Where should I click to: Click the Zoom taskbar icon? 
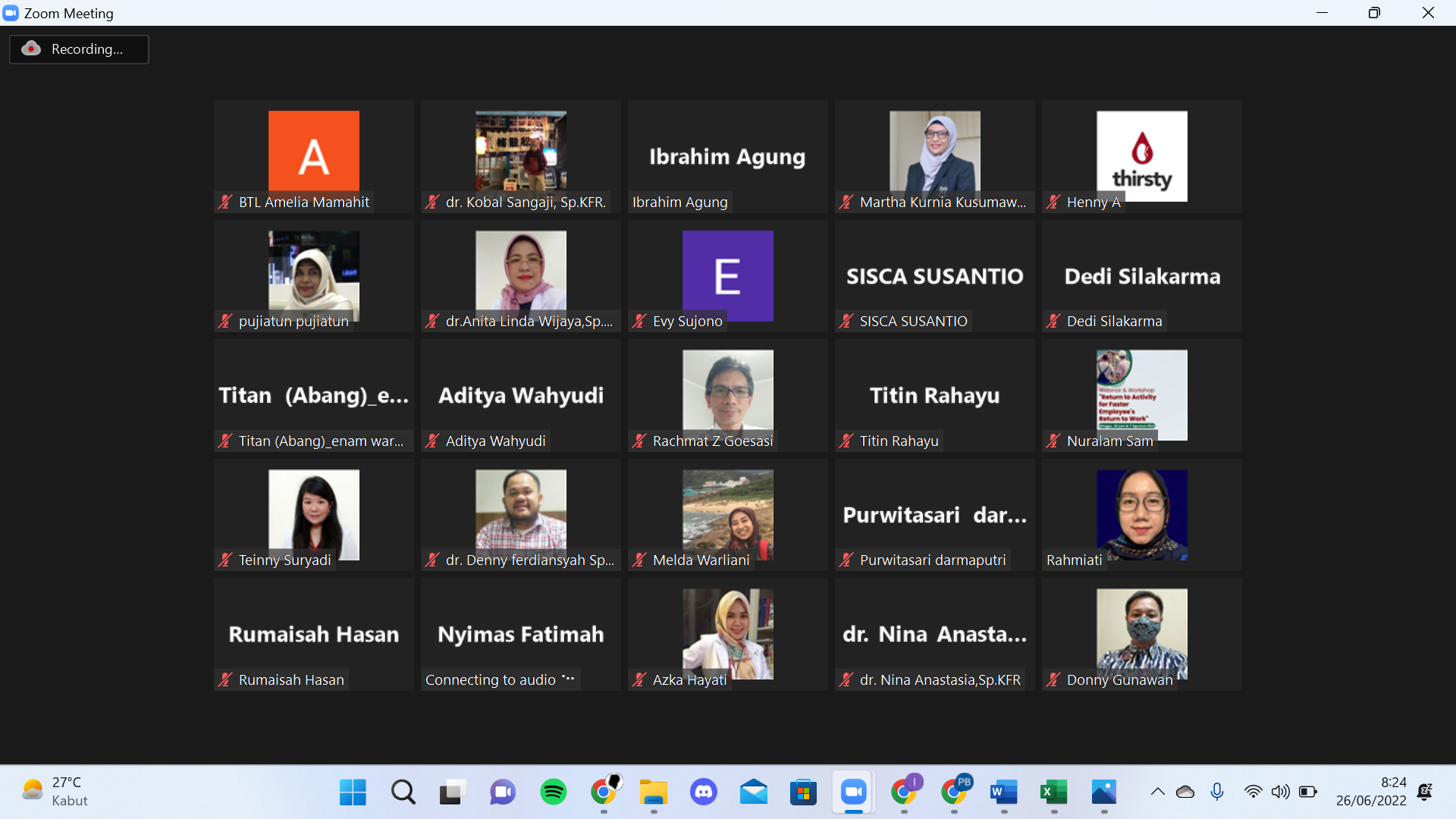tap(853, 792)
